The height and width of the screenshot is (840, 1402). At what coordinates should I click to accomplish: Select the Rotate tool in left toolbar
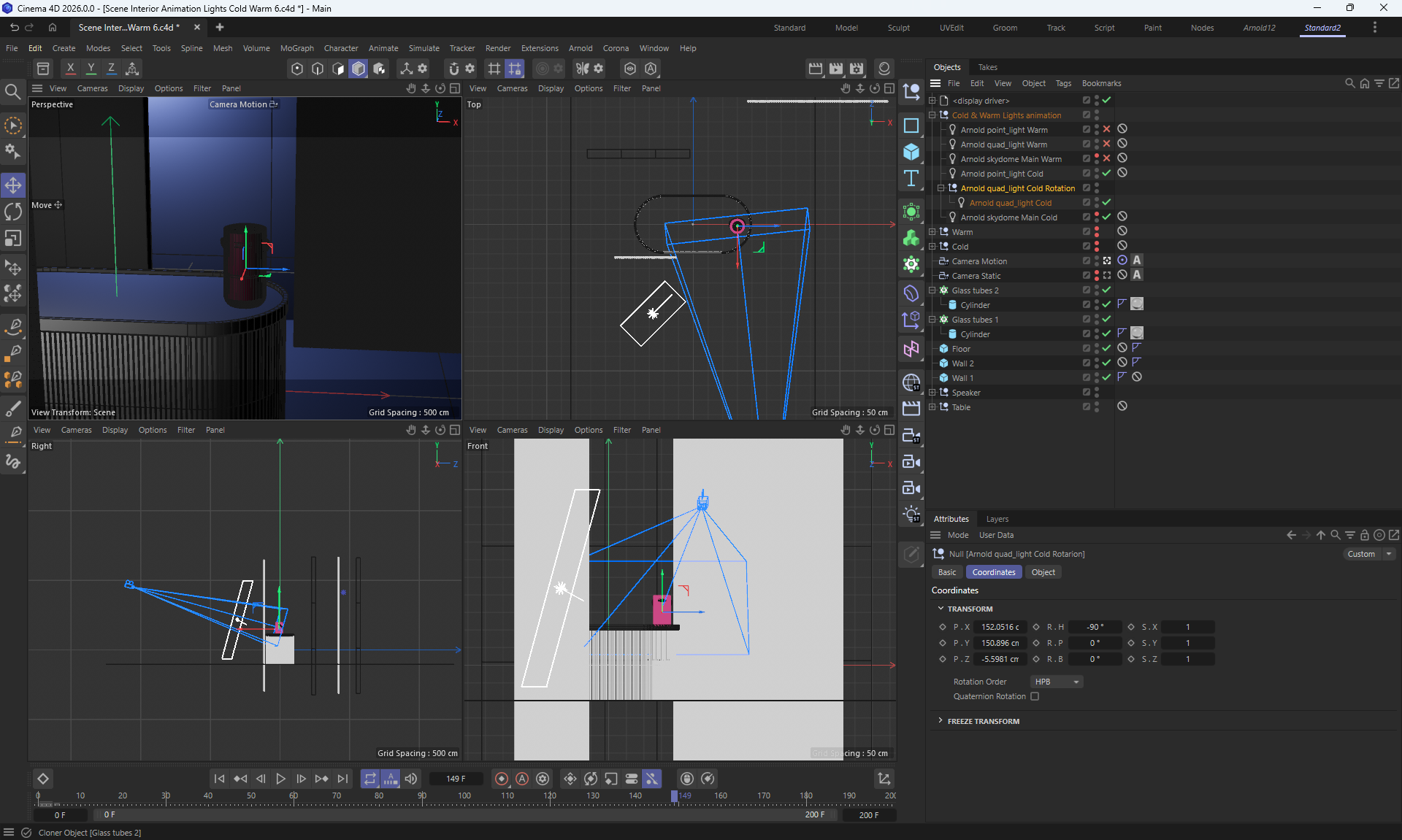[13, 212]
